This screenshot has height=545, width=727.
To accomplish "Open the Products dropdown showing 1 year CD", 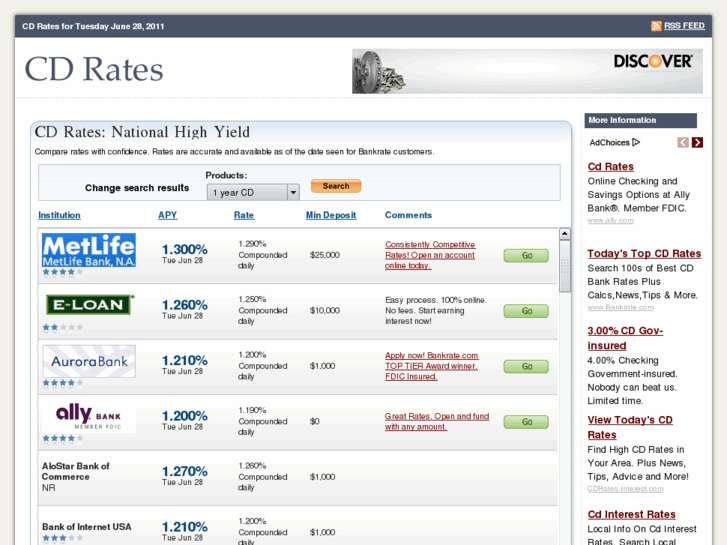I will (253, 192).
